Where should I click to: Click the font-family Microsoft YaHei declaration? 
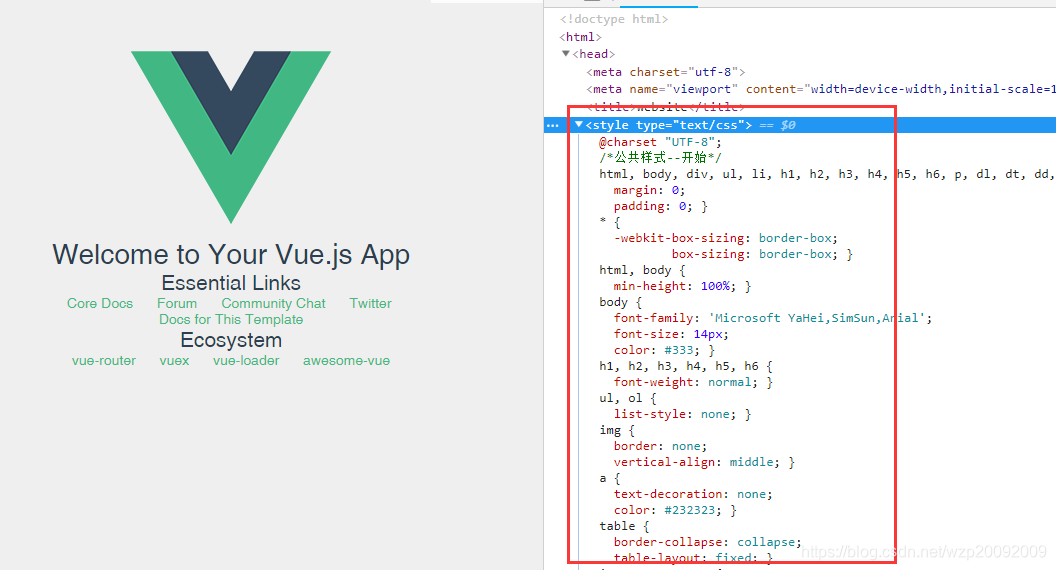(x=772, y=318)
